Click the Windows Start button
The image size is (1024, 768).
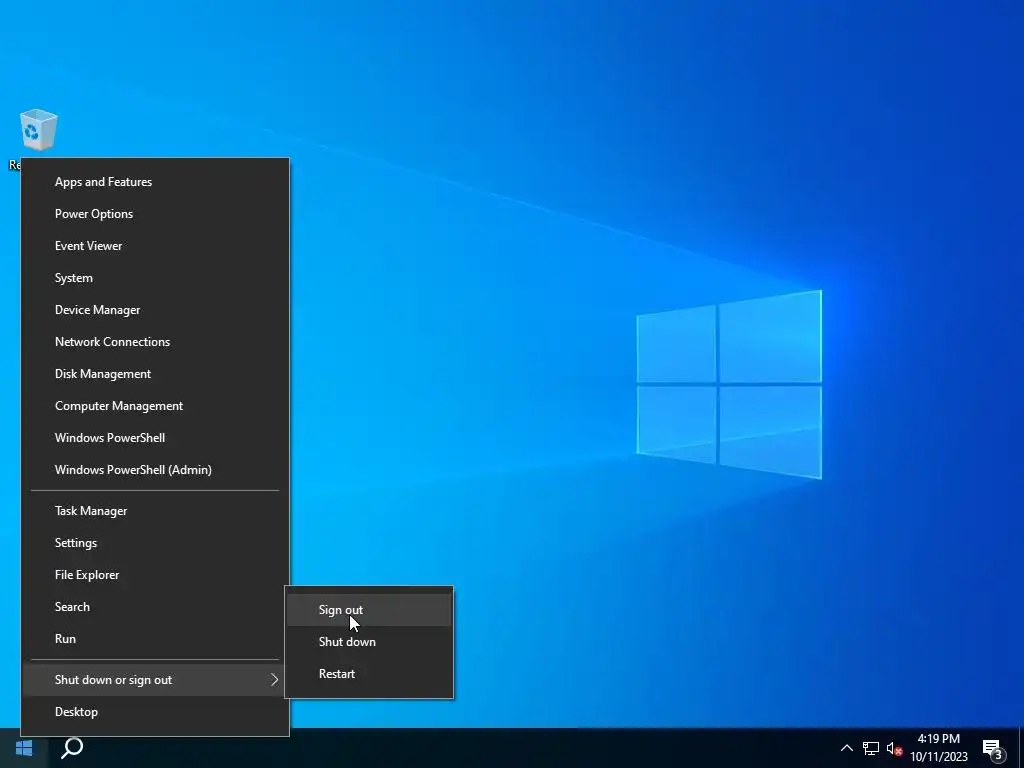pyautogui.click(x=24, y=748)
